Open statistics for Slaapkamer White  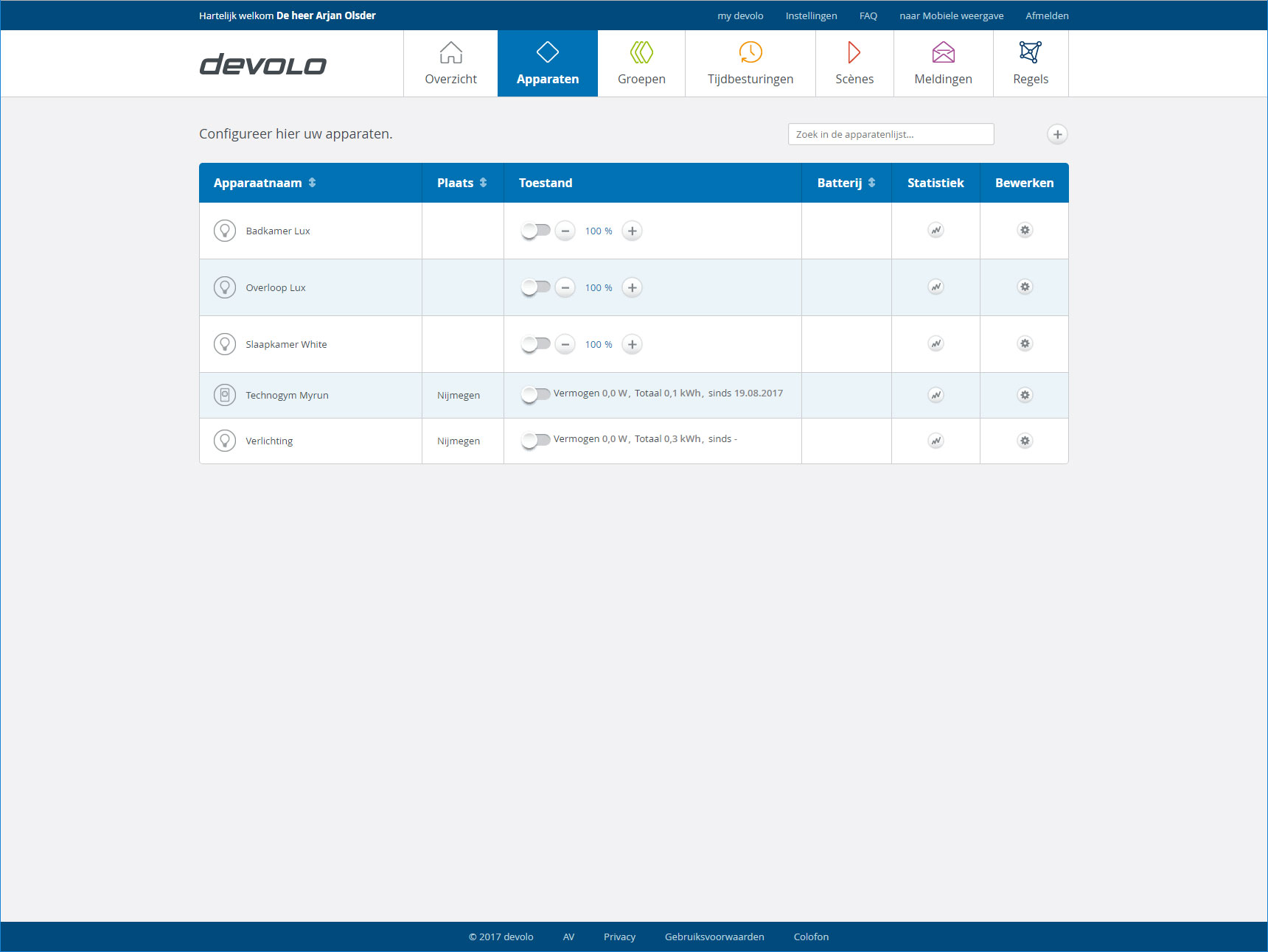click(936, 343)
